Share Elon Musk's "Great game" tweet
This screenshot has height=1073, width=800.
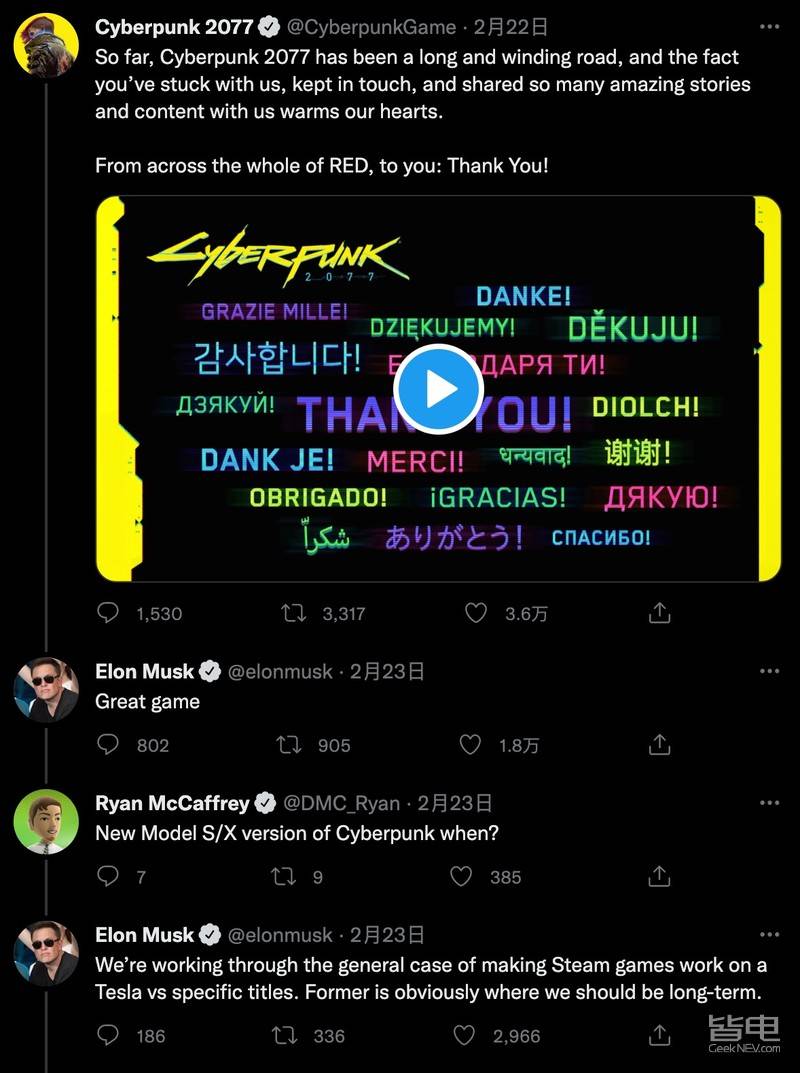pyautogui.click(x=659, y=744)
